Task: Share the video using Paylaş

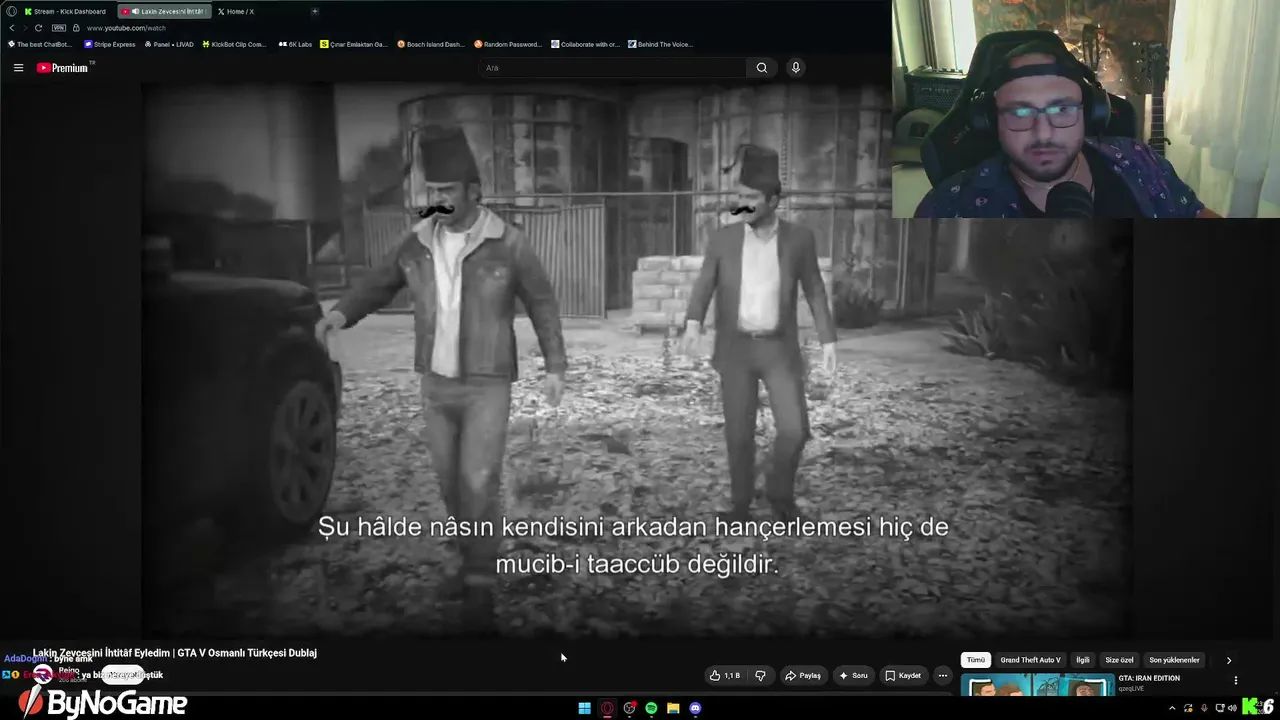Action: (803, 676)
